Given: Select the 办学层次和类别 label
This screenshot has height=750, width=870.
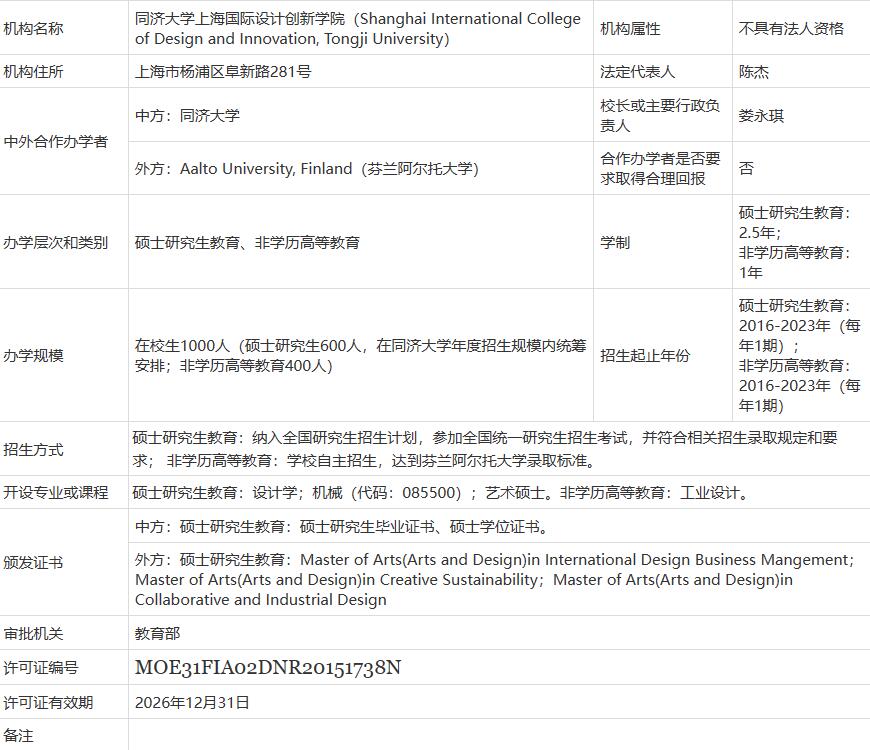Looking at the screenshot, I should tap(55, 242).
